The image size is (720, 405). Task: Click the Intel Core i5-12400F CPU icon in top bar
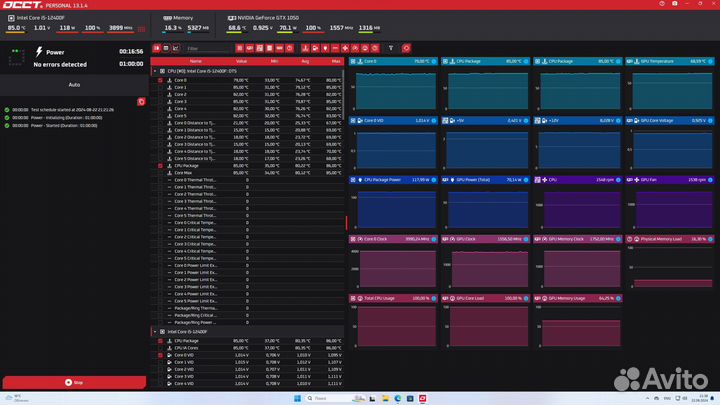(x=11, y=18)
